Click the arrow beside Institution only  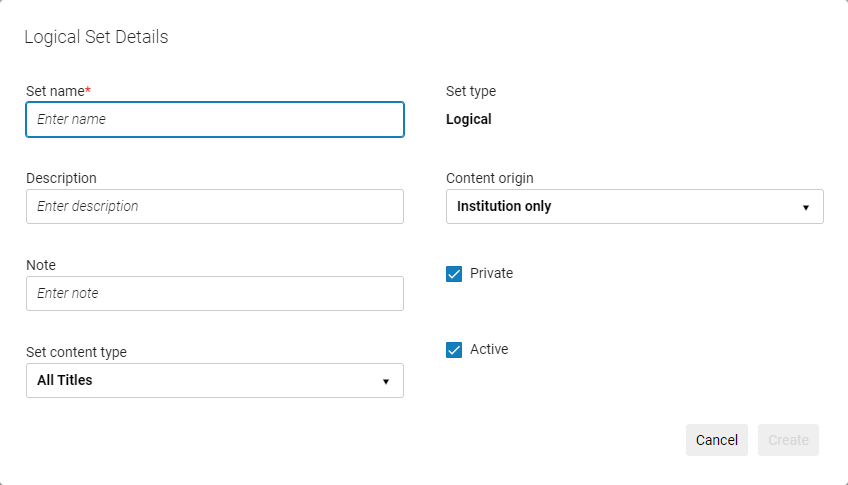pyautogui.click(x=805, y=207)
